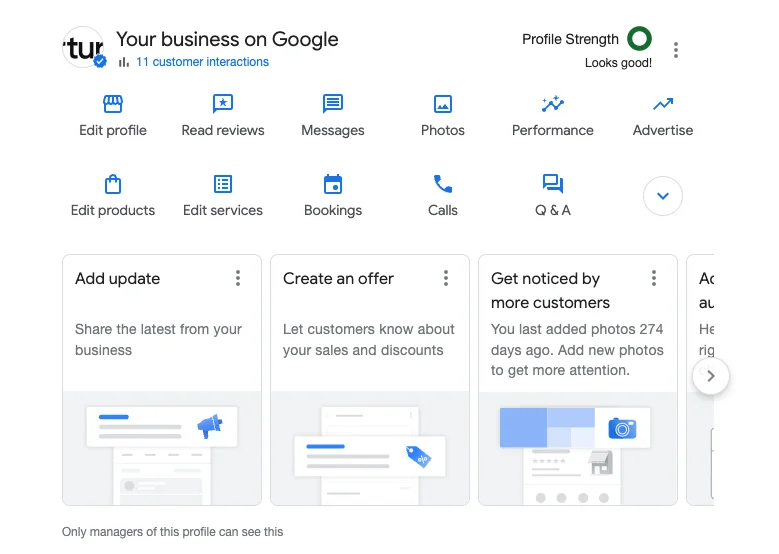Click Let customers know about sales text

tap(369, 340)
